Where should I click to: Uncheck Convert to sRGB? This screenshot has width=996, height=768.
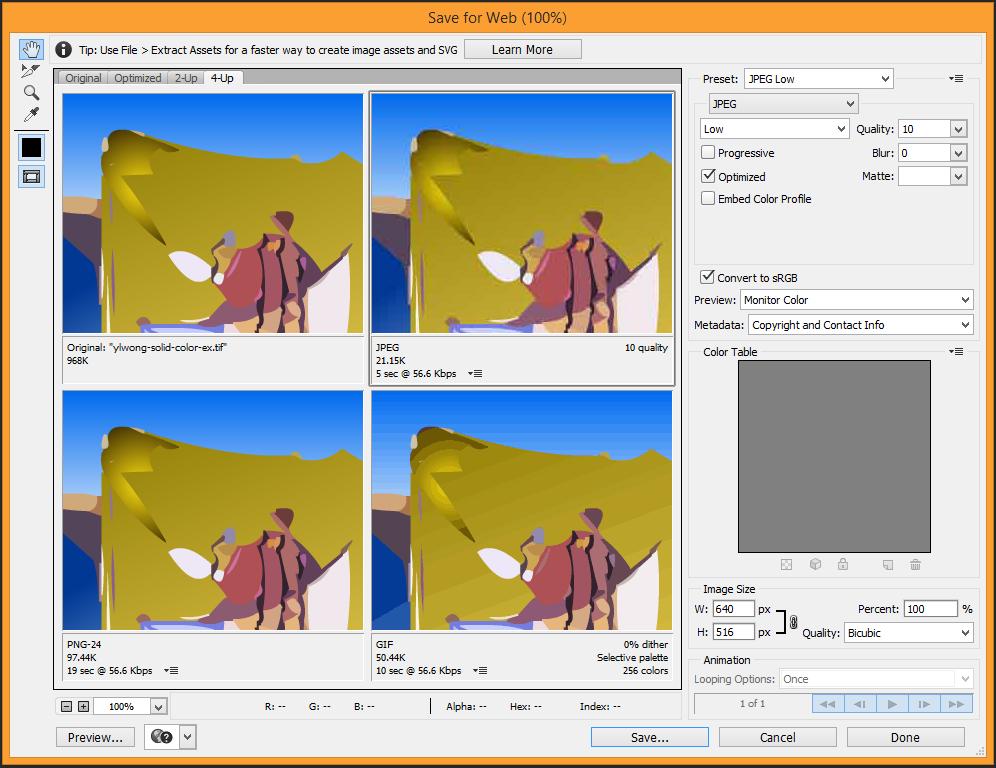click(708, 277)
